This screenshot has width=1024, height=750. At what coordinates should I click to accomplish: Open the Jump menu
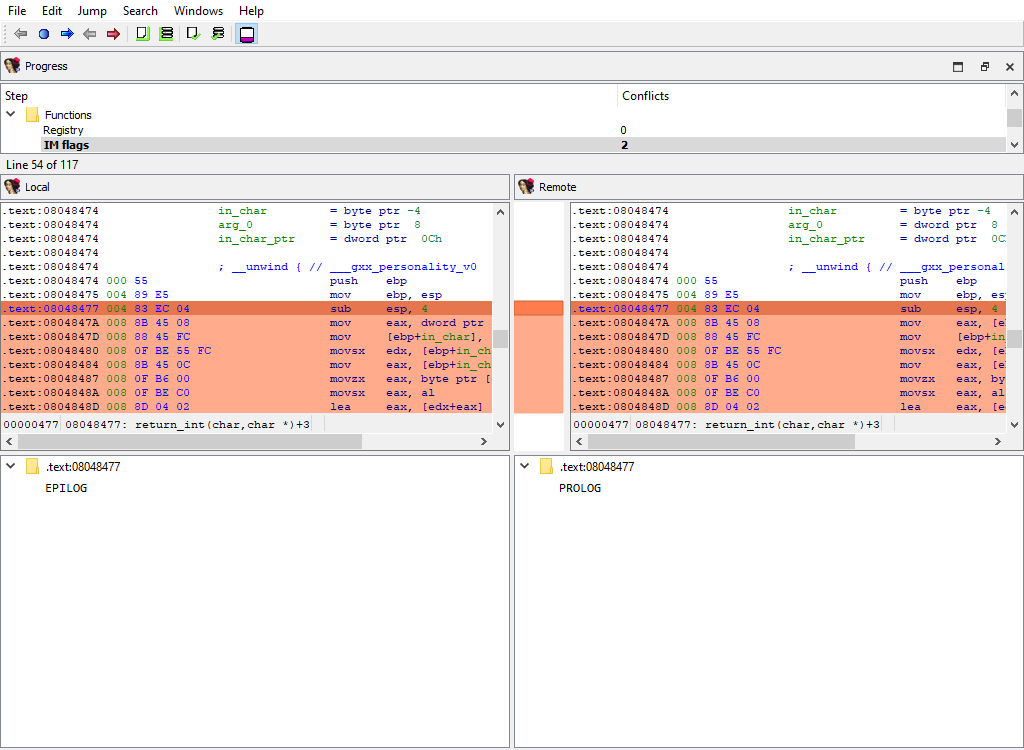coord(92,11)
